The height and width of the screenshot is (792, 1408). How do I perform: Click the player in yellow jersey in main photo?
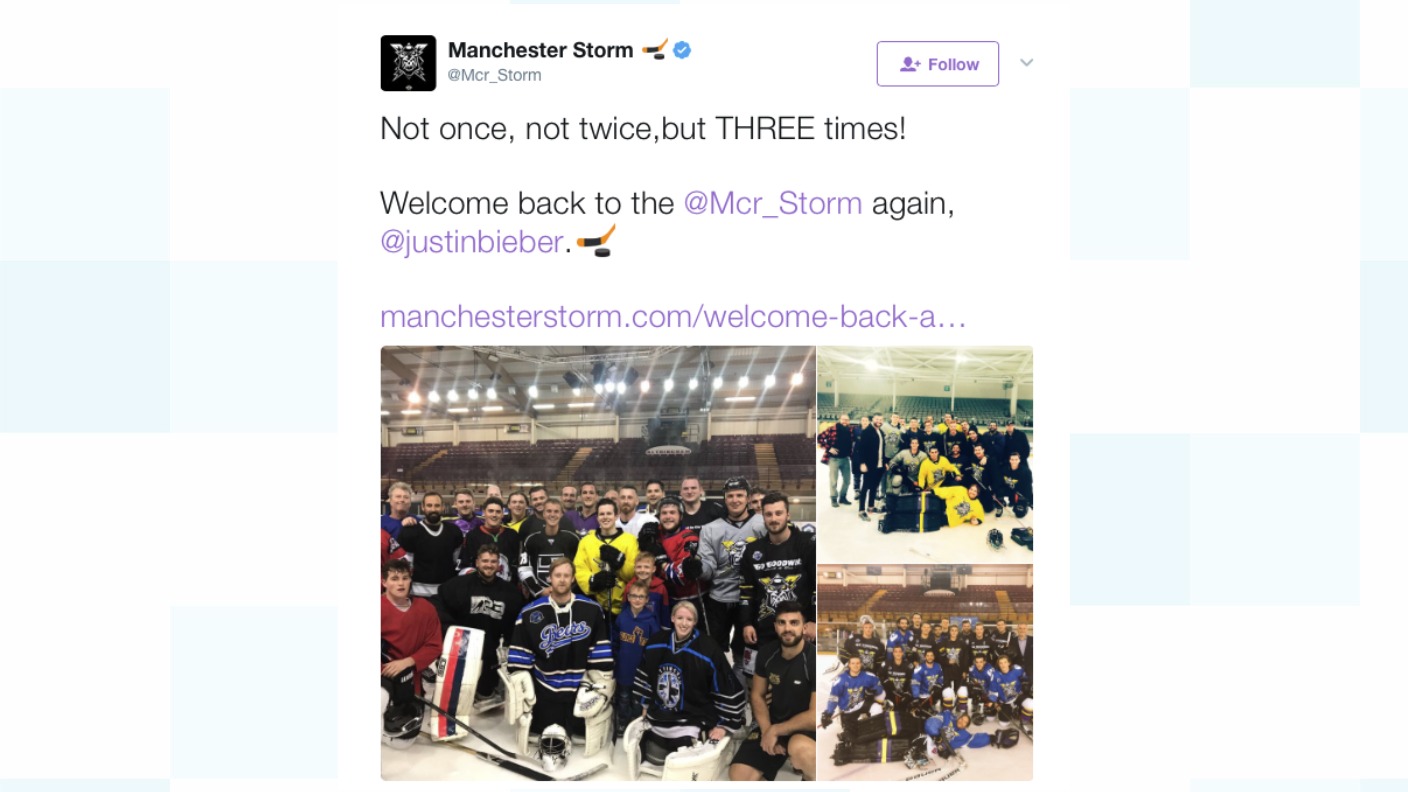(x=606, y=555)
